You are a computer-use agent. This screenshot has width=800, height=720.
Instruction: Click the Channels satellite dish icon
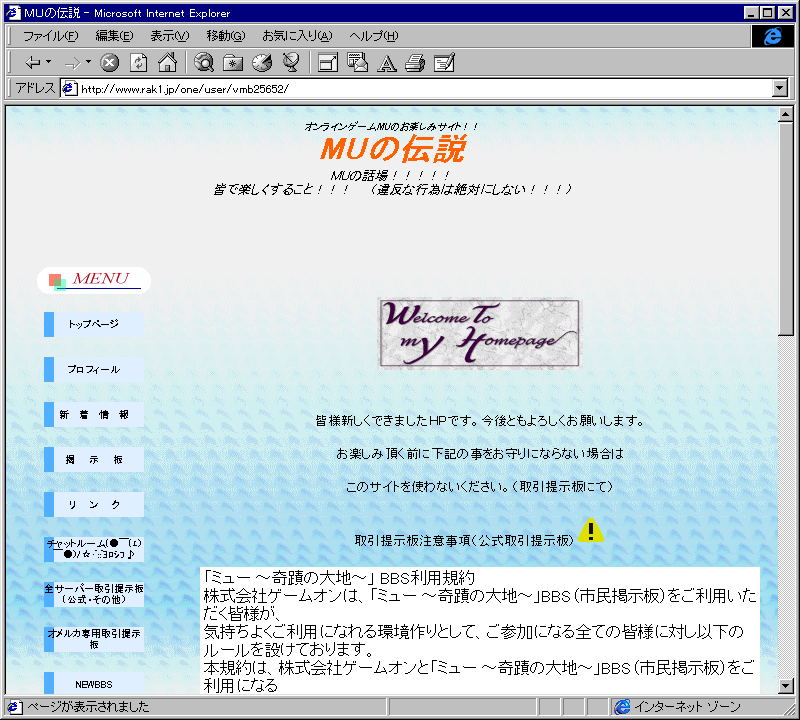tap(291, 63)
